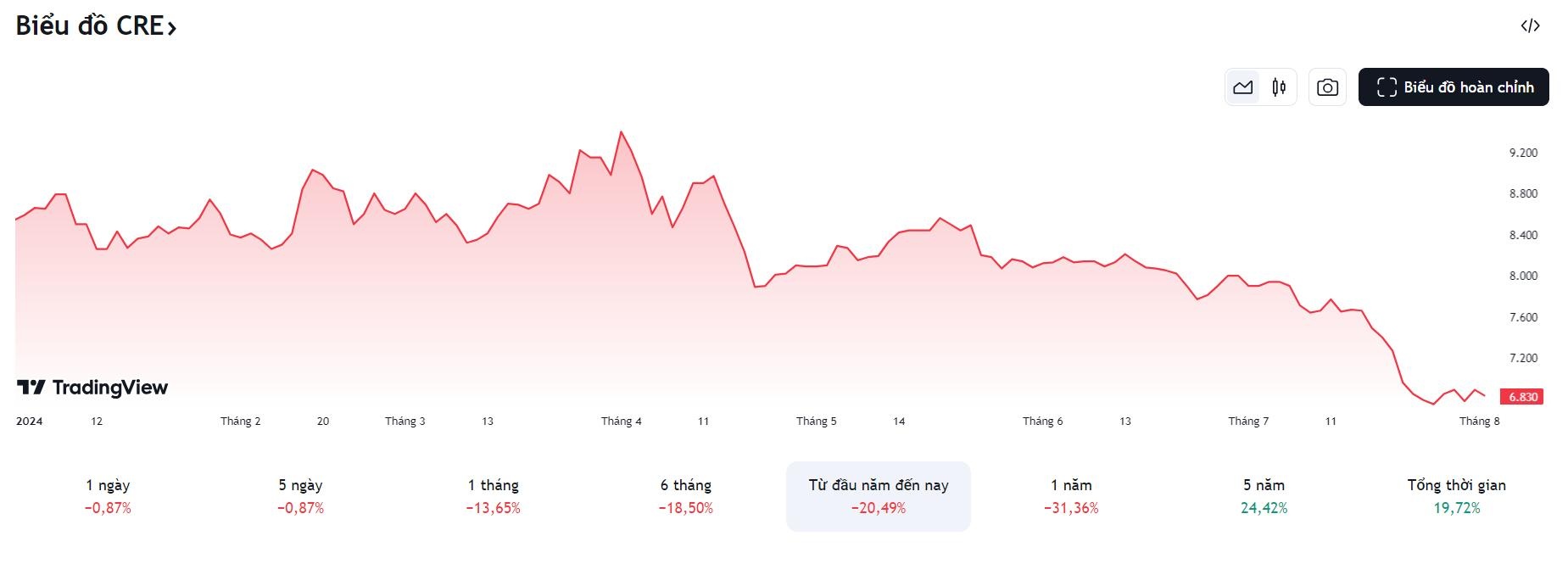Select the 1 năm time range

click(1071, 496)
